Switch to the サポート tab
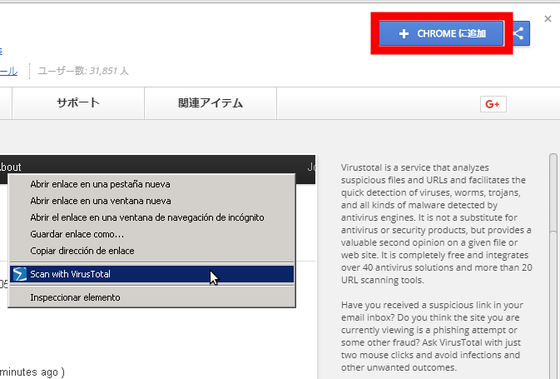The image size is (560, 379). [78, 103]
